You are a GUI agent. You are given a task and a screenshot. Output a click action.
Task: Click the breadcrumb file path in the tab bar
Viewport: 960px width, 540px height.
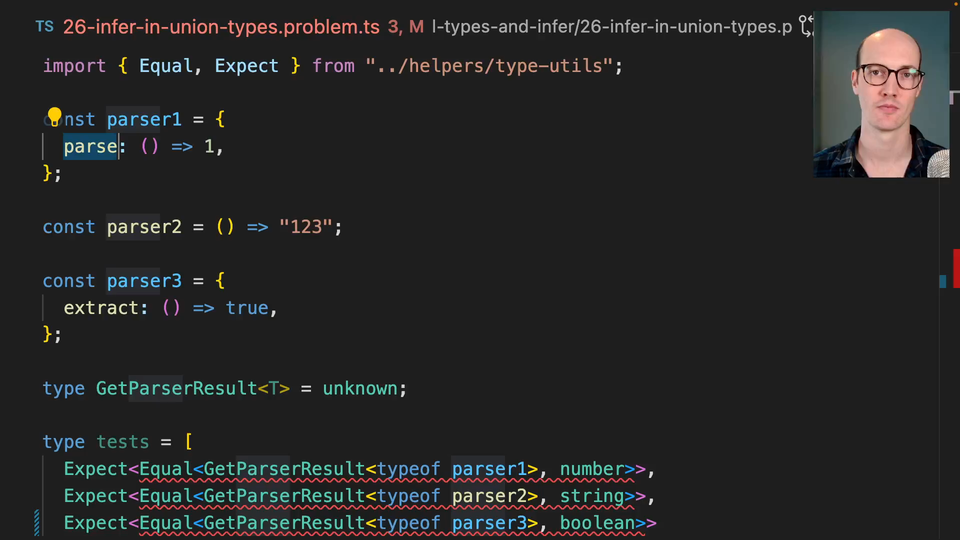[x=611, y=27]
